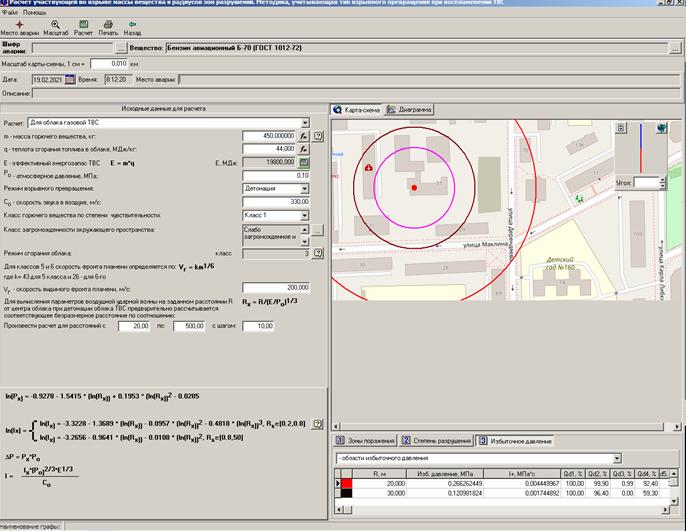Click ellipsis button next to Шифр аварии
This screenshot has width=686, height=531.
[x=120, y=47]
